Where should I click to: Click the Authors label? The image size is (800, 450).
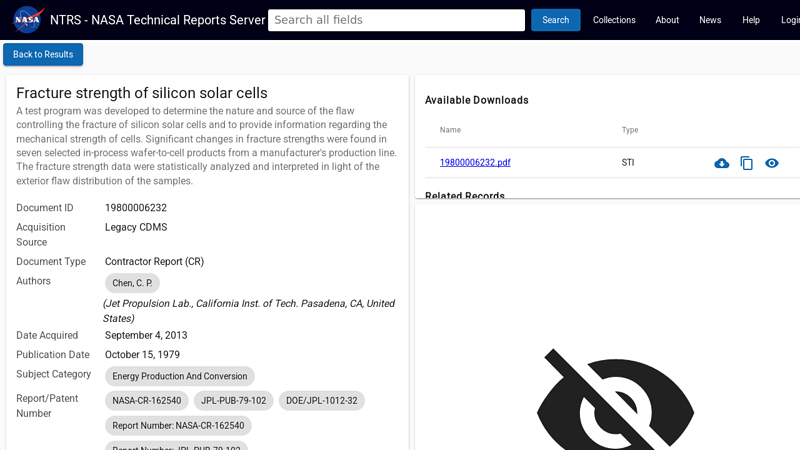tap(33, 281)
